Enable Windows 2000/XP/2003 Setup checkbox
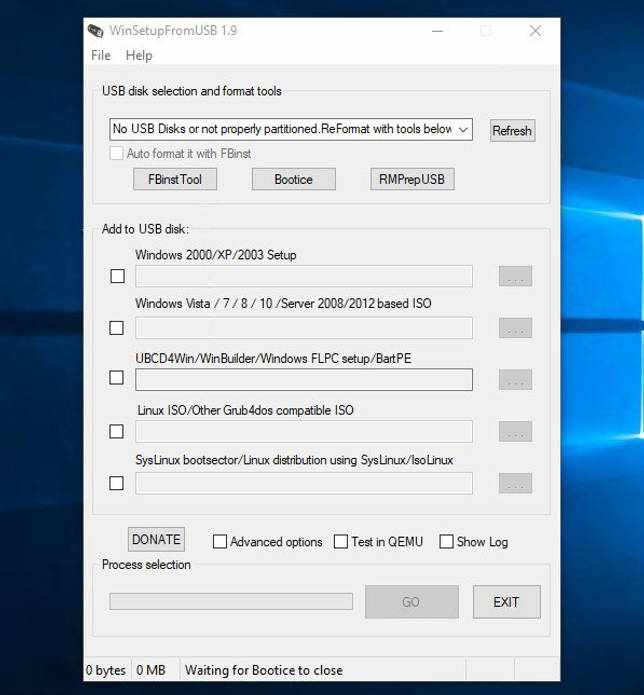This screenshot has height=695, width=644. 117,276
